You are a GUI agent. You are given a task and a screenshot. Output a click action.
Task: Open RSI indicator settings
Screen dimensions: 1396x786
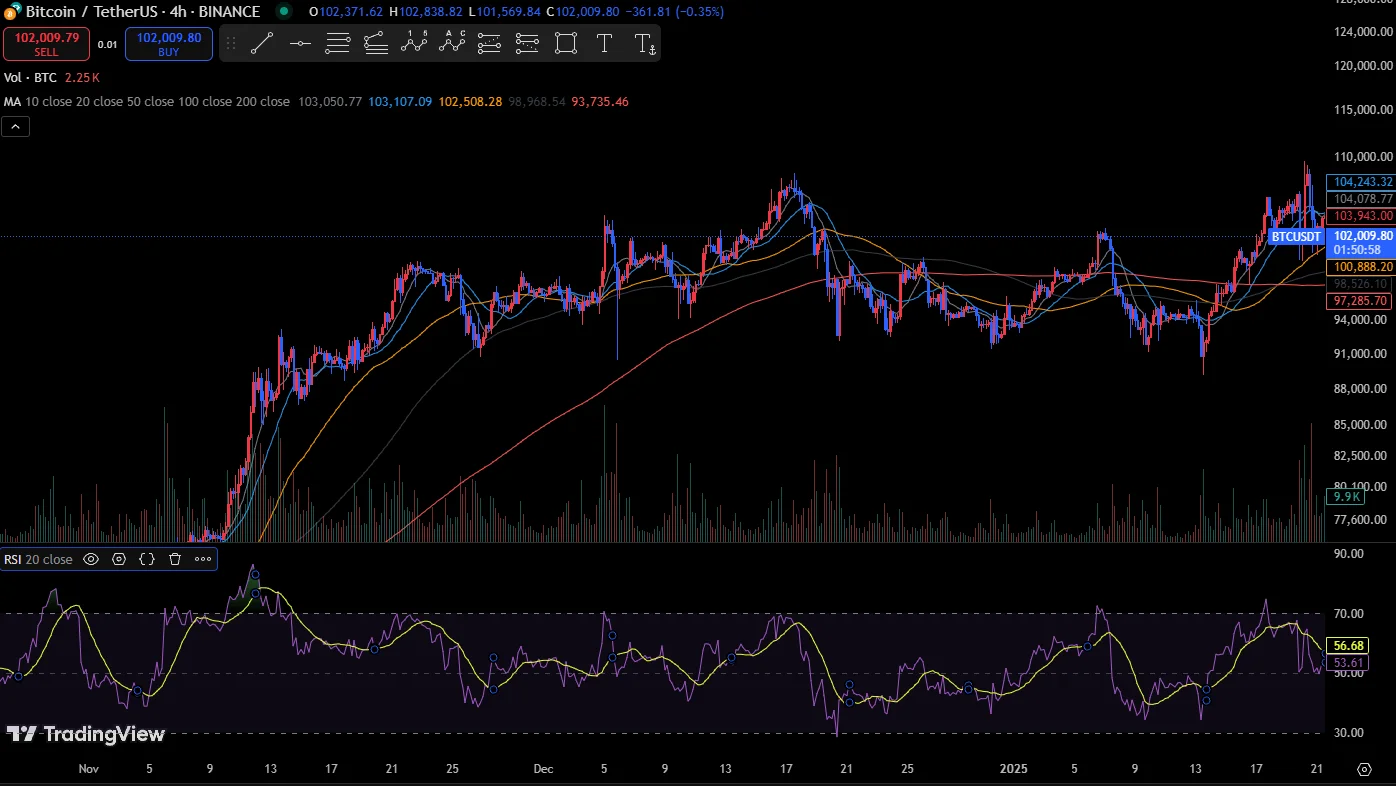pyautogui.click(x=119, y=559)
